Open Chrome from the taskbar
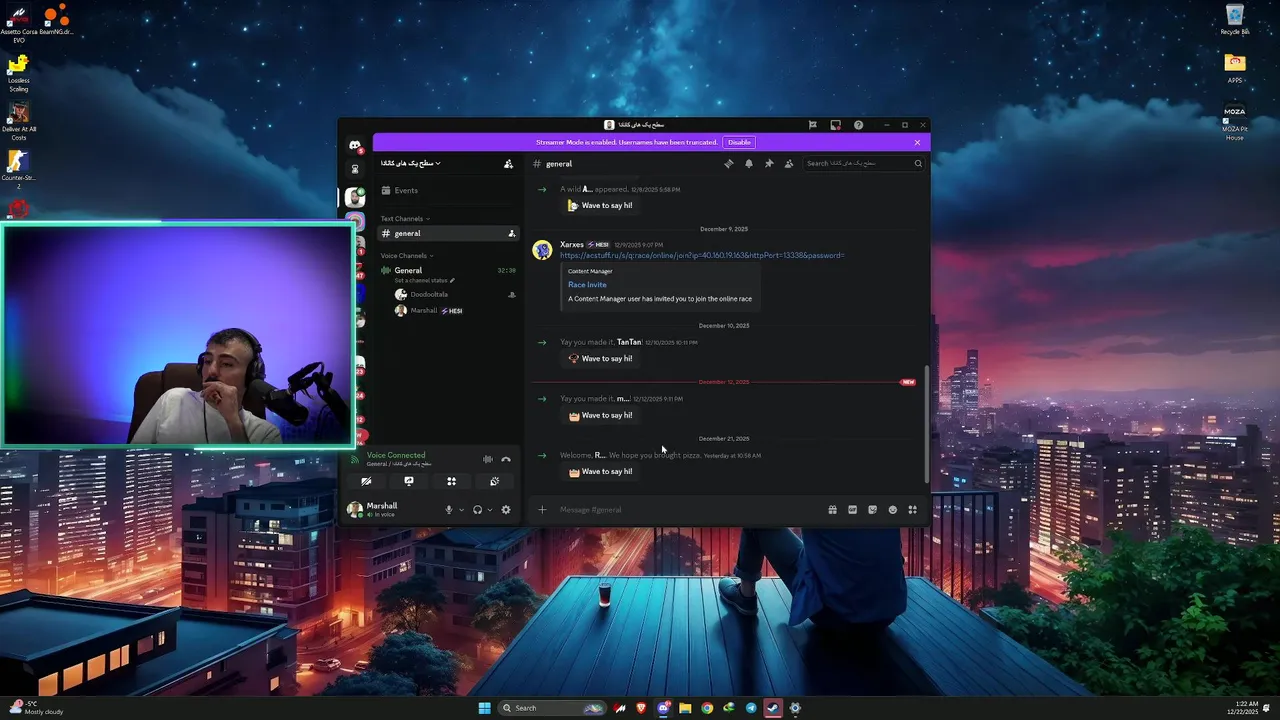Screen dimensions: 1280x720 point(707,708)
